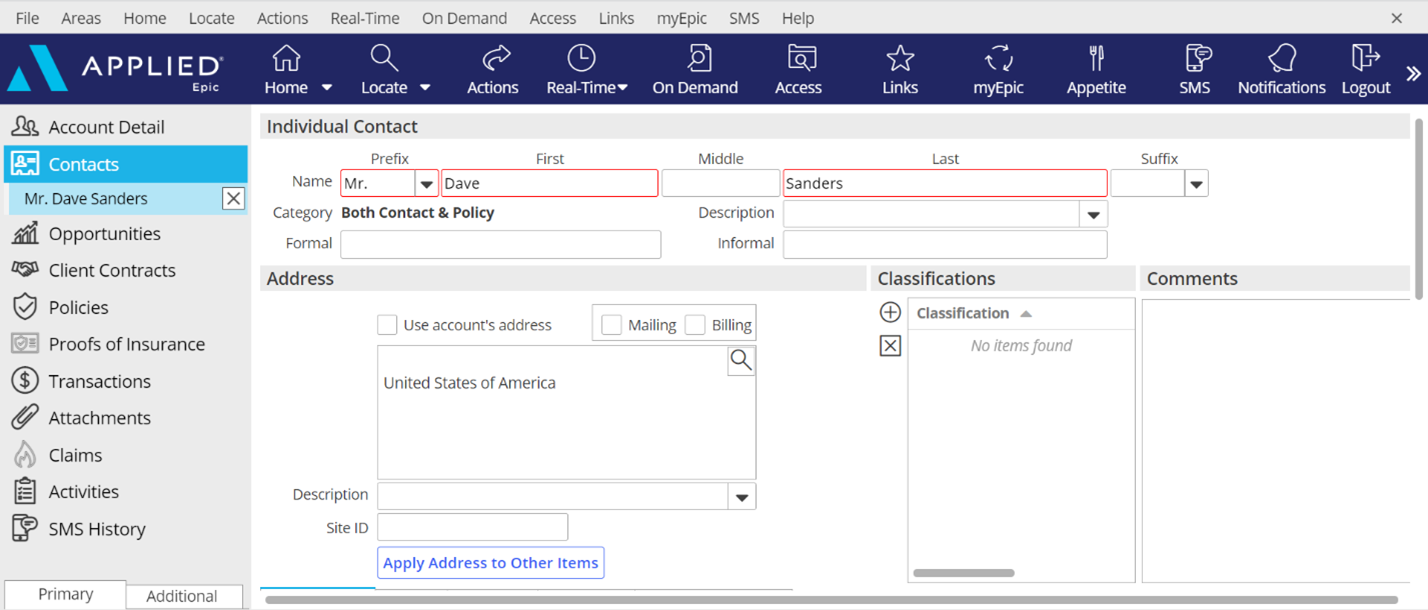Delete classification using X icon
1428x610 pixels.
tap(890, 346)
